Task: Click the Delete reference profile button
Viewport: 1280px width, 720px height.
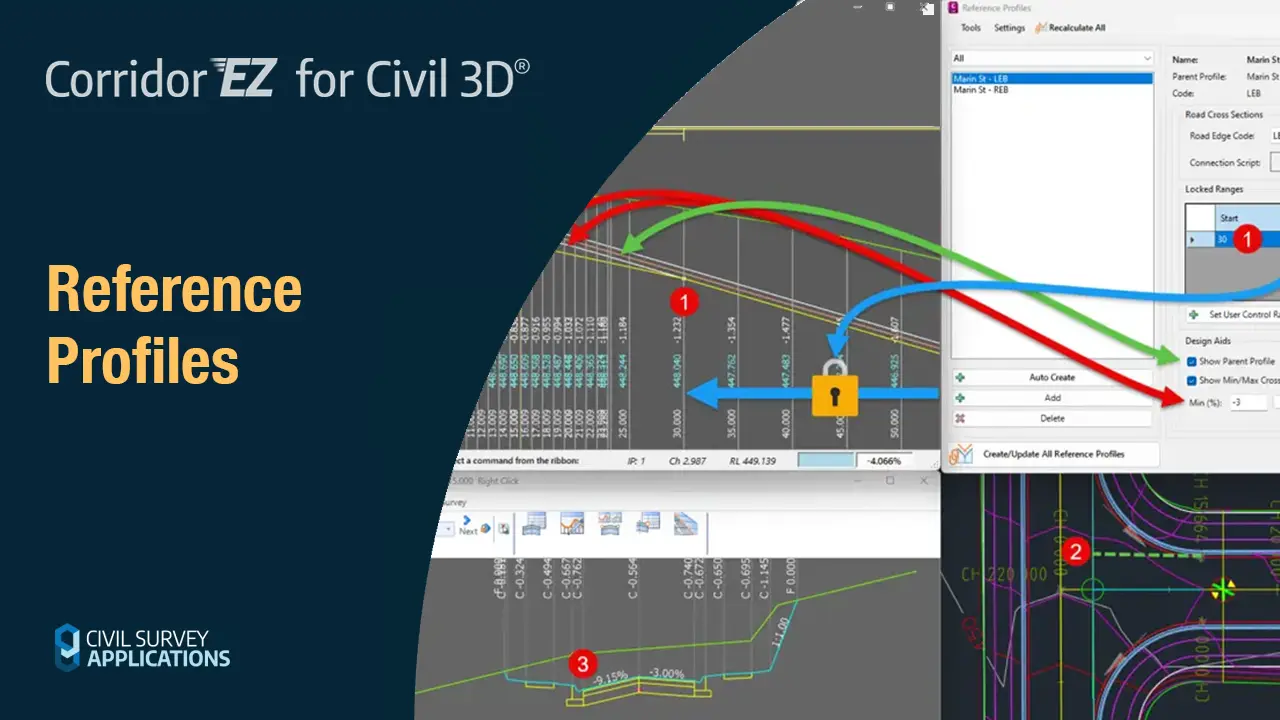Action: 1052,418
